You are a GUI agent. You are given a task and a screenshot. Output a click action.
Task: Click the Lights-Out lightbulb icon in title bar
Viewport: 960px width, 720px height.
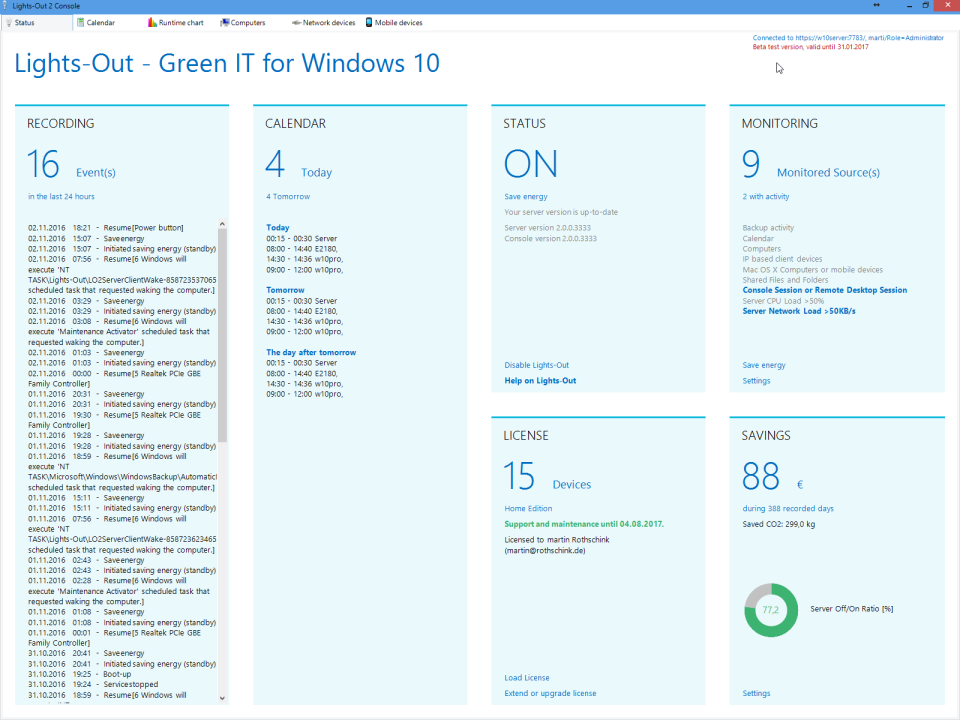[7, 5]
